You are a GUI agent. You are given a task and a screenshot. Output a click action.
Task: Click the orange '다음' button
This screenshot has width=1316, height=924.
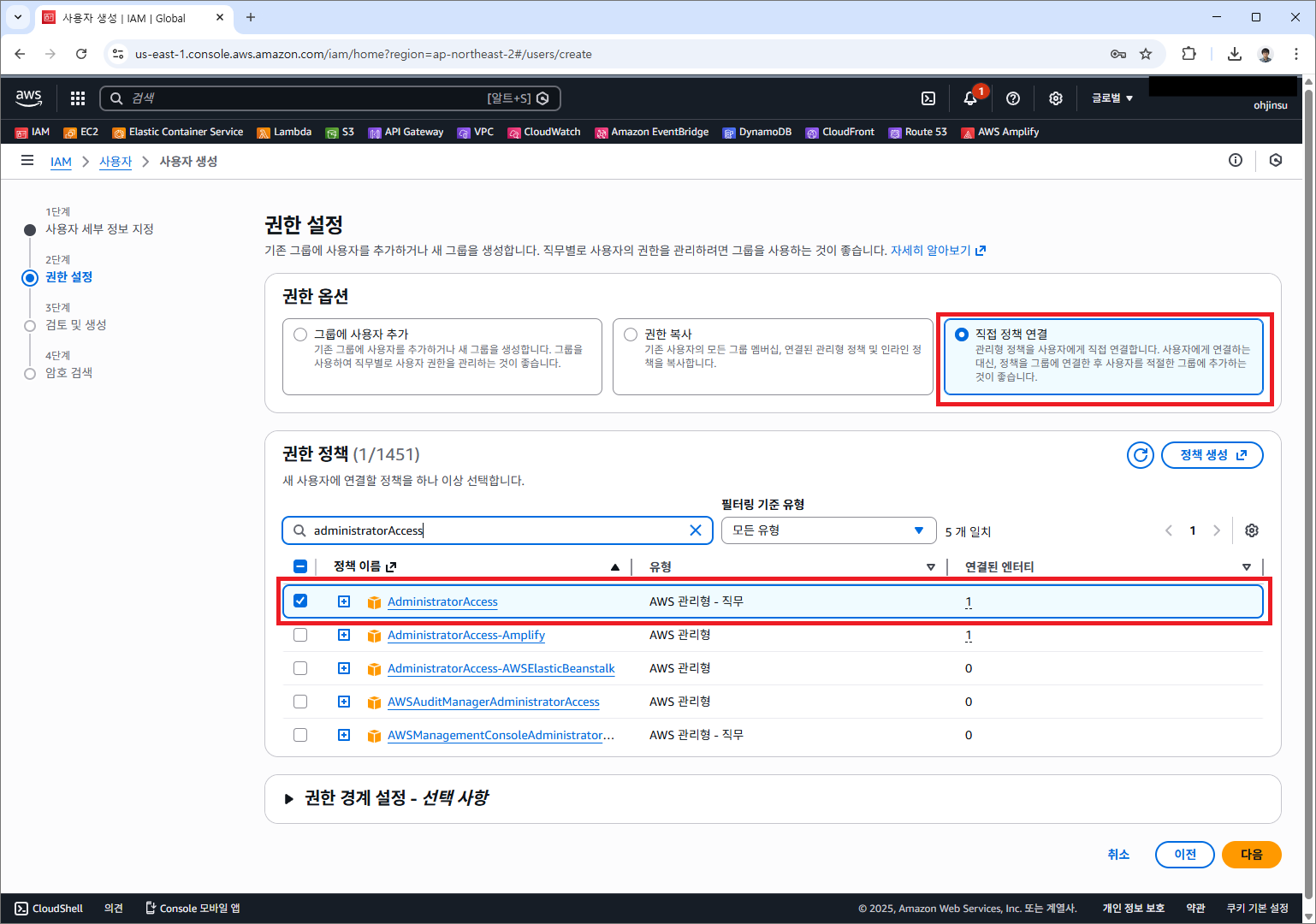tap(1251, 854)
